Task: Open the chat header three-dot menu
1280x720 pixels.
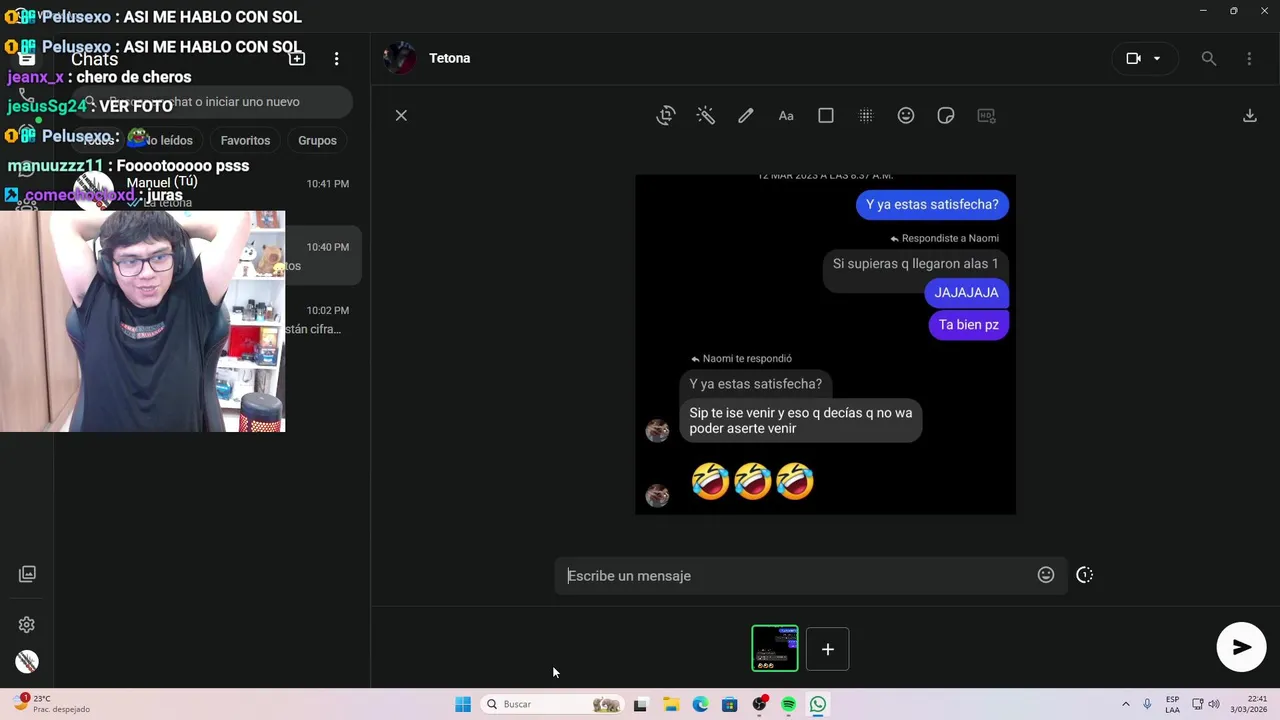Action: coord(1249,58)
